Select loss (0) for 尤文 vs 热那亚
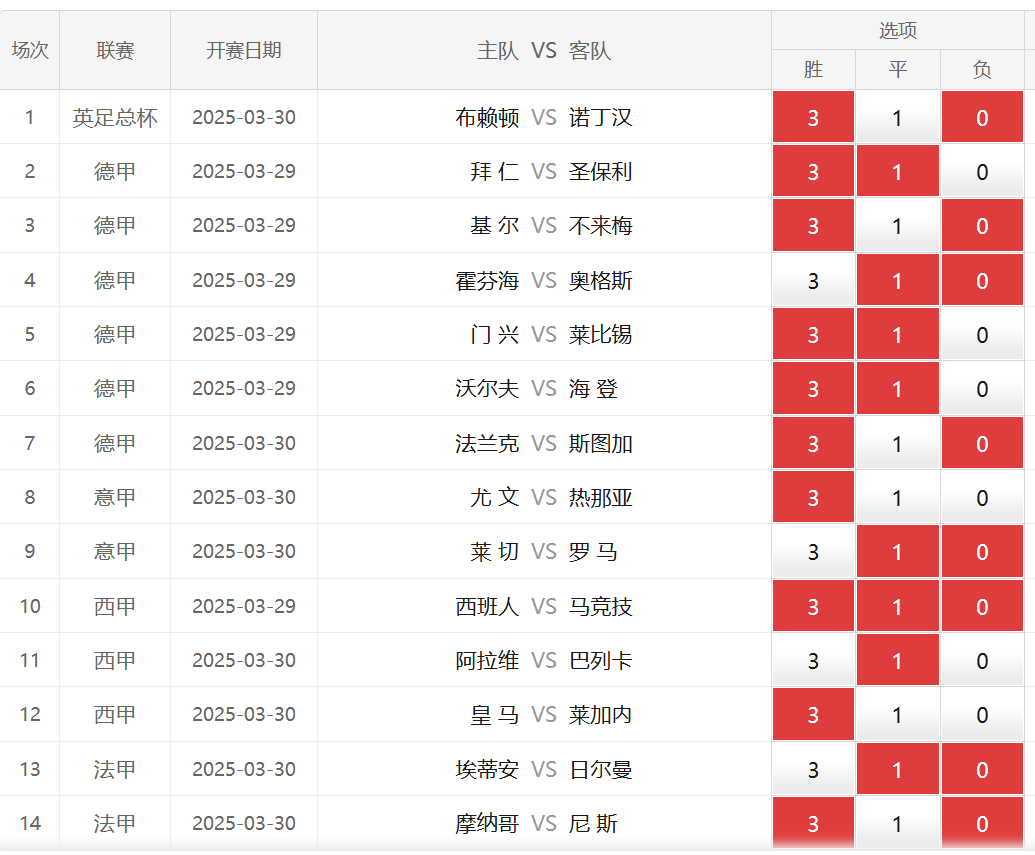The height and width of the screenshot is (855, 1035). [x=982, y=498]
